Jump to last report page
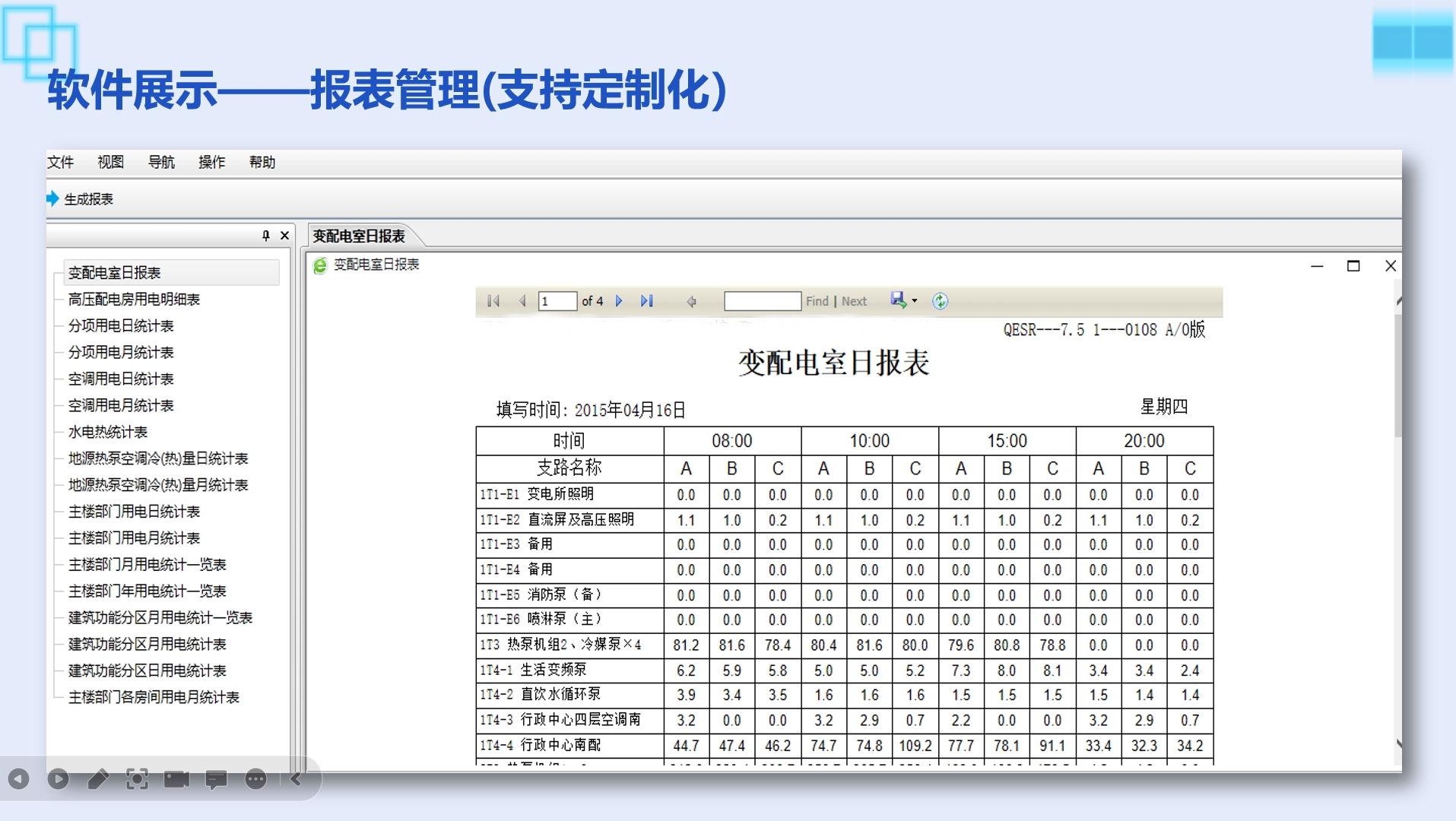1456x821 pixels. 647,301
